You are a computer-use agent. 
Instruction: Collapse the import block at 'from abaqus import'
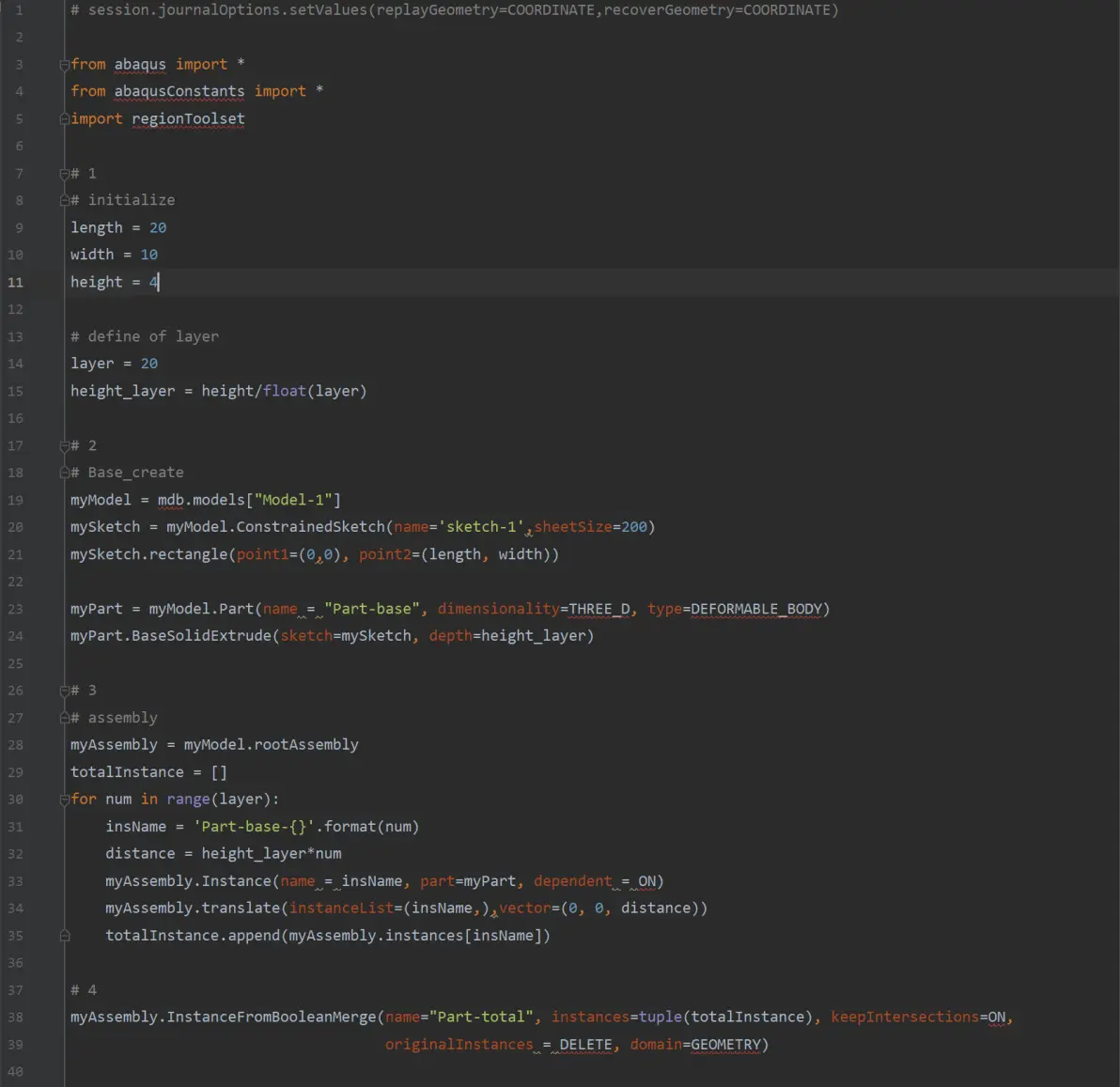64,65
